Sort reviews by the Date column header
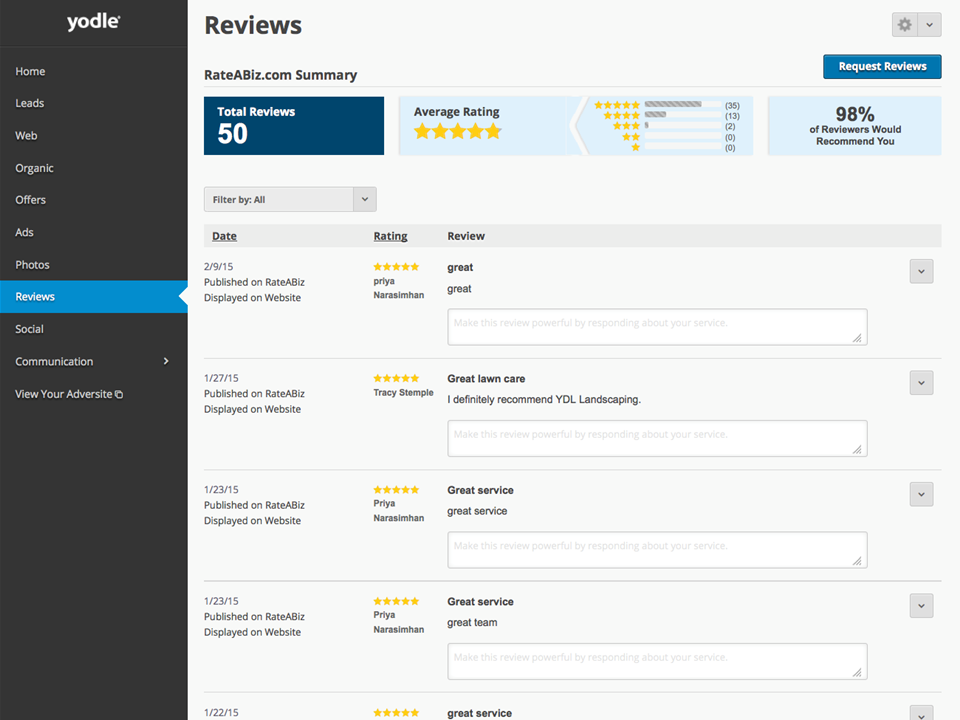 point(223,235)
